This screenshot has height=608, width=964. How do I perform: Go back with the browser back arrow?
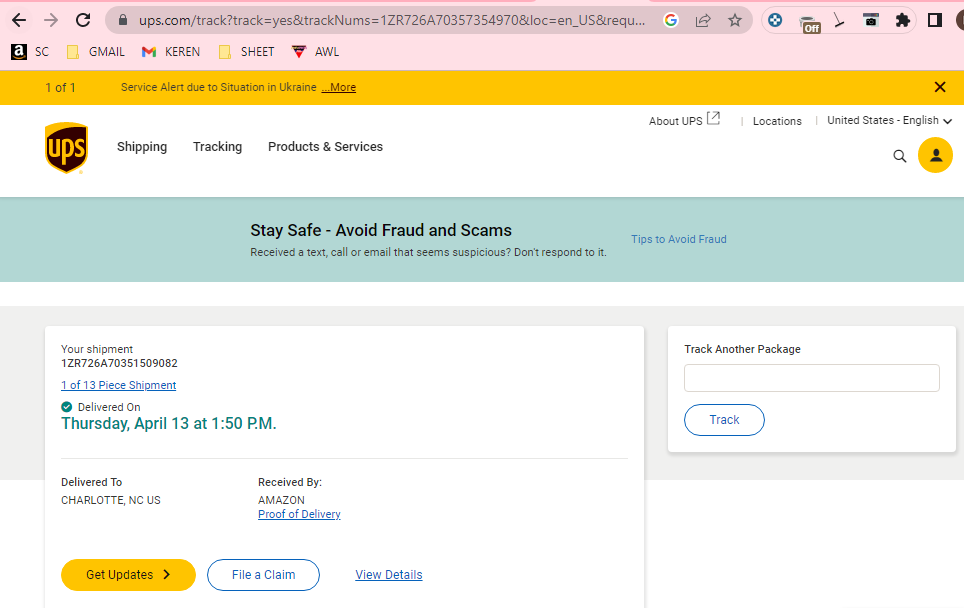click(19, 20)
